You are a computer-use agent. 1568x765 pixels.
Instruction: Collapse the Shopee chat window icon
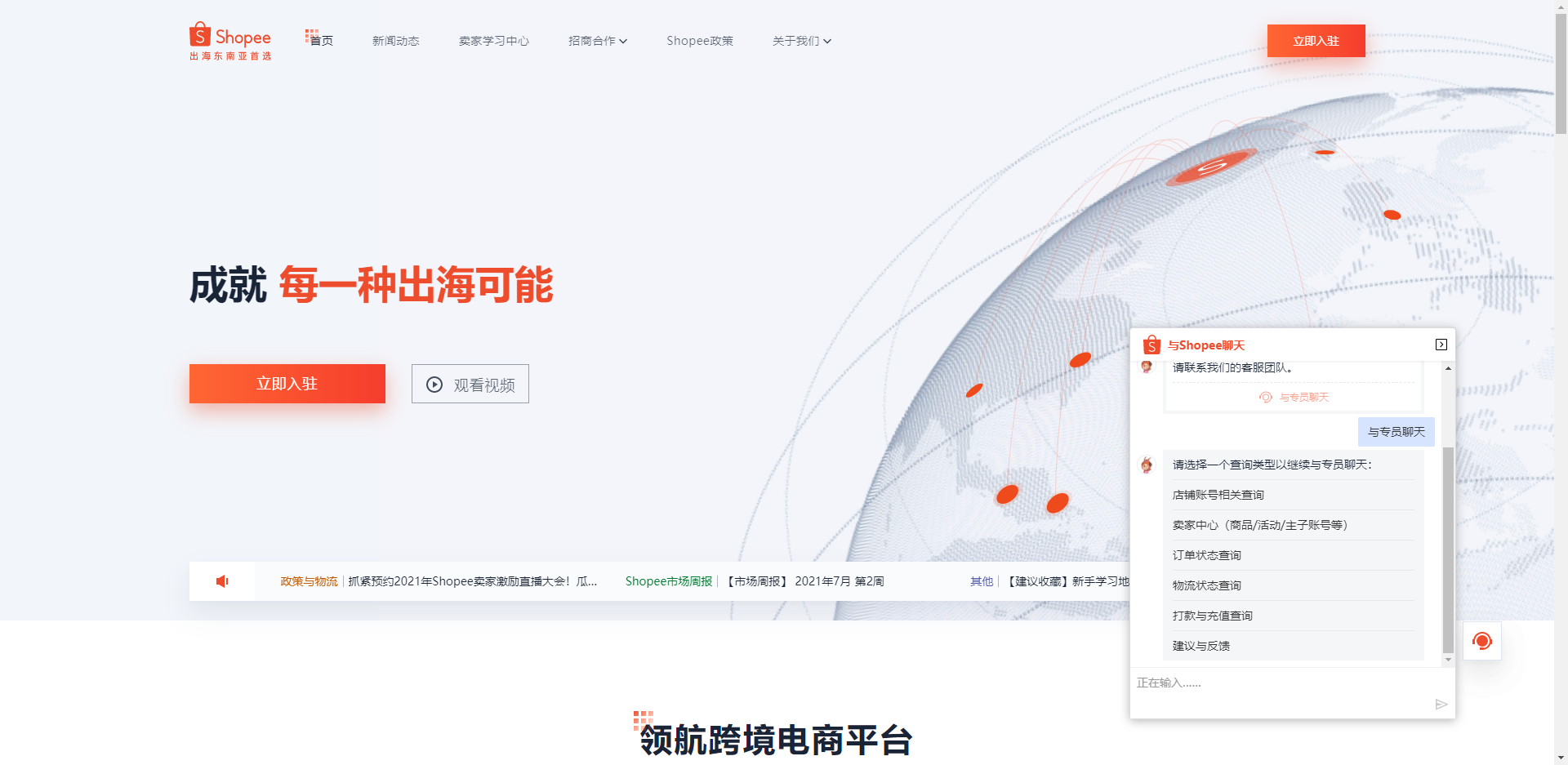point(1441,345)
